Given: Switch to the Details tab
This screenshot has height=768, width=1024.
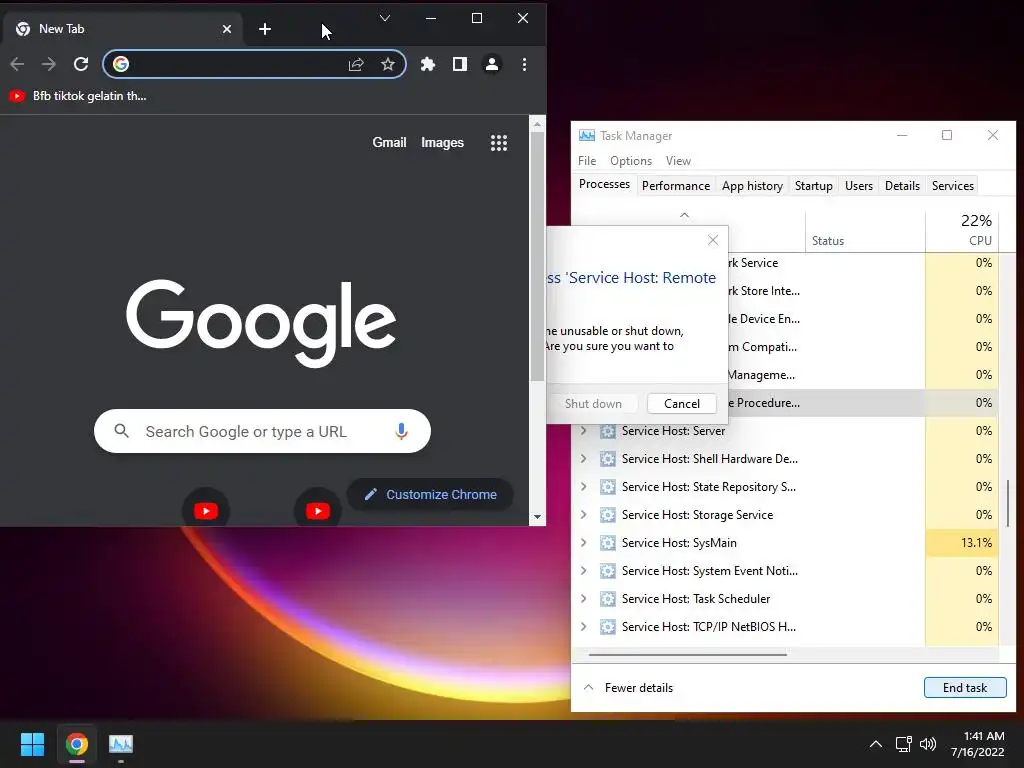Looking at the screenshot, I should pos(903,185).
